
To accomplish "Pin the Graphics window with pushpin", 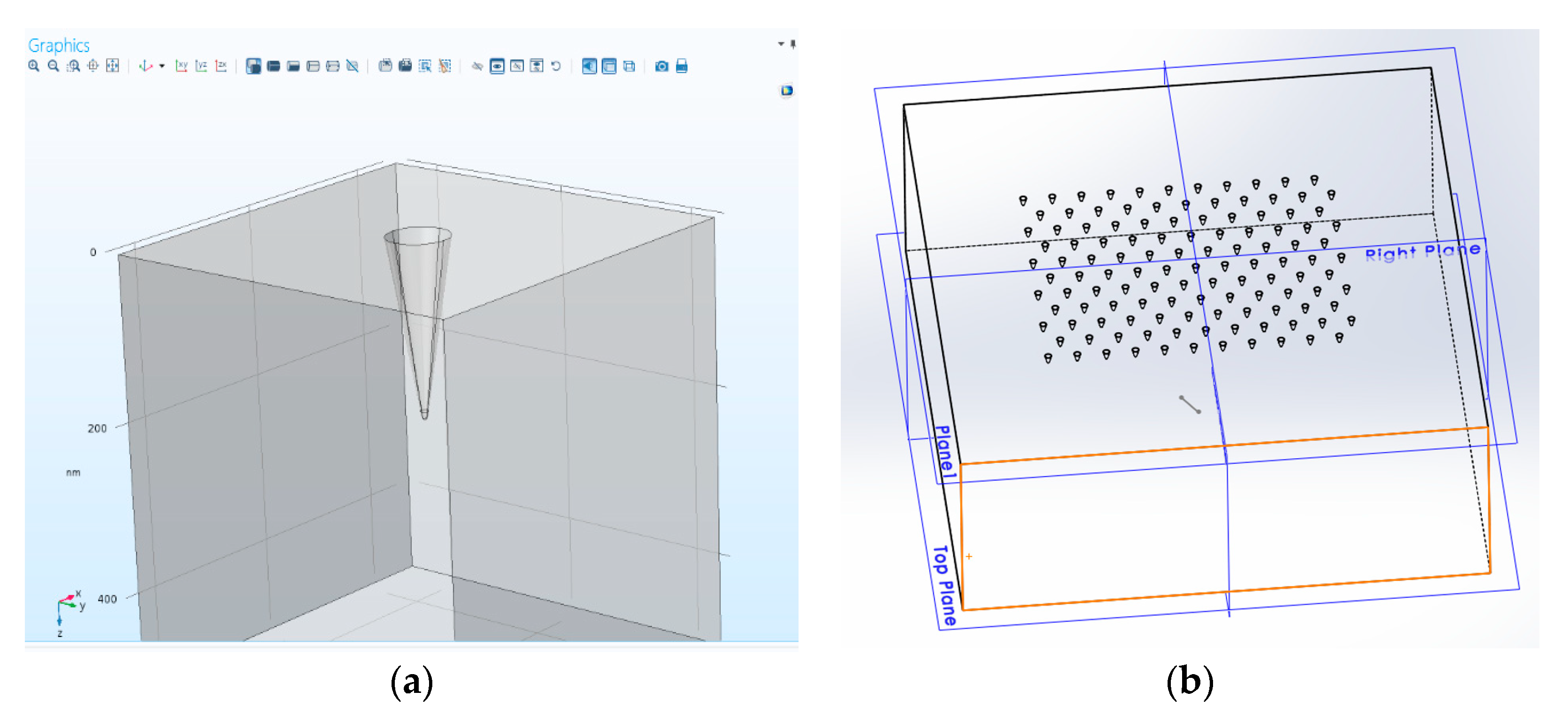I will (x=792, y=44).
